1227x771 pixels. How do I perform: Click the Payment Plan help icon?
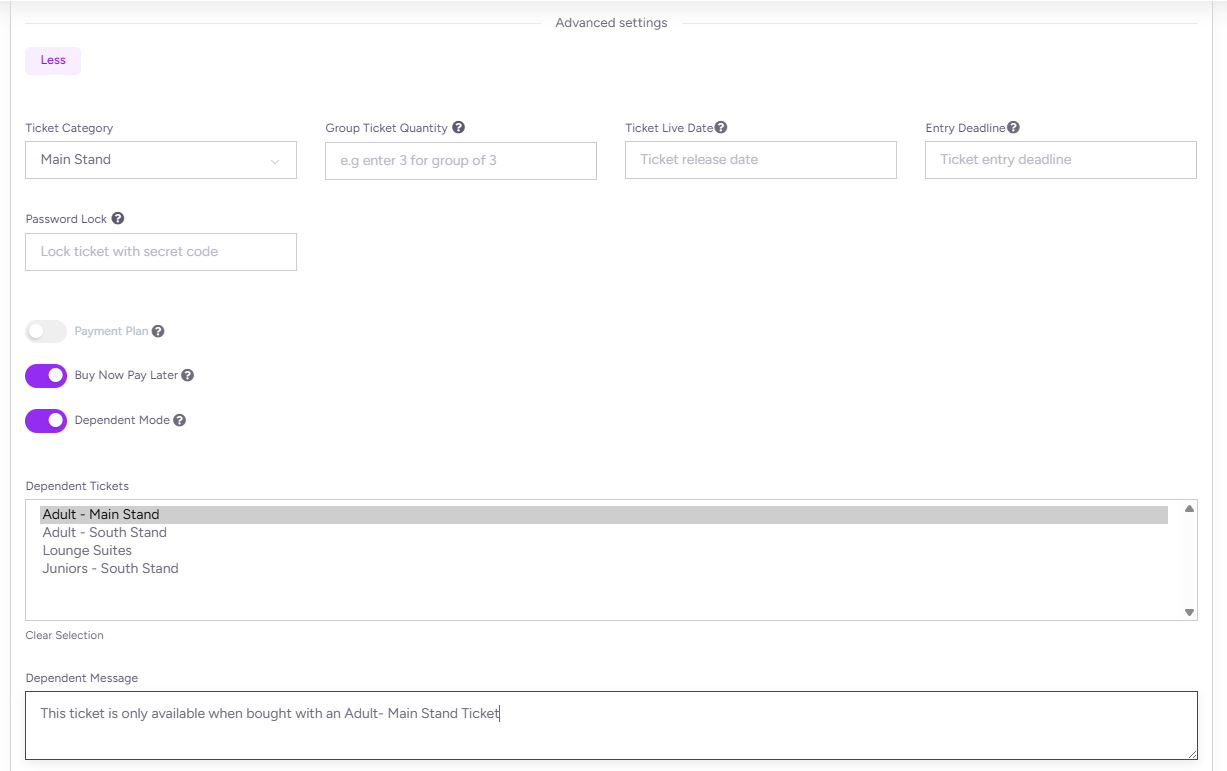tap(158, 332)
